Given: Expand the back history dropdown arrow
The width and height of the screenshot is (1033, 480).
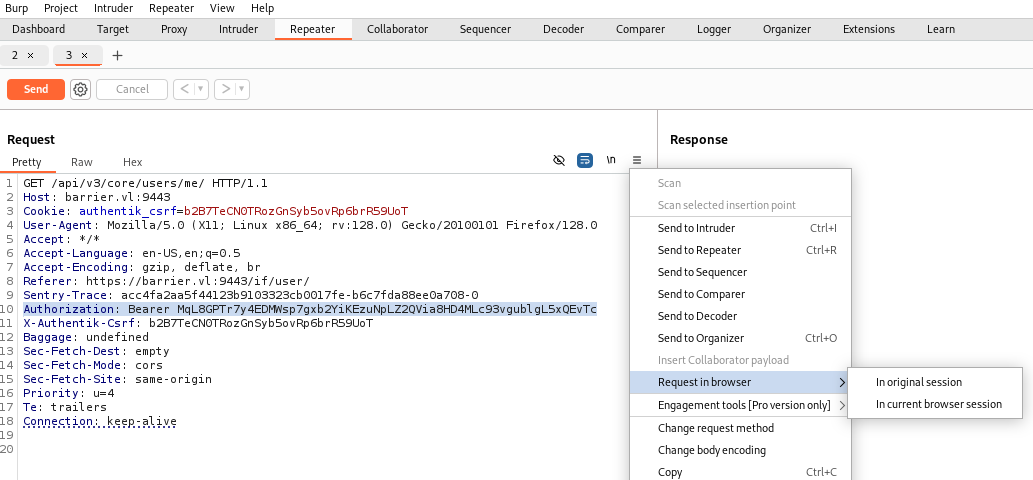Looking at the screenshot, I should click(201, 90).
